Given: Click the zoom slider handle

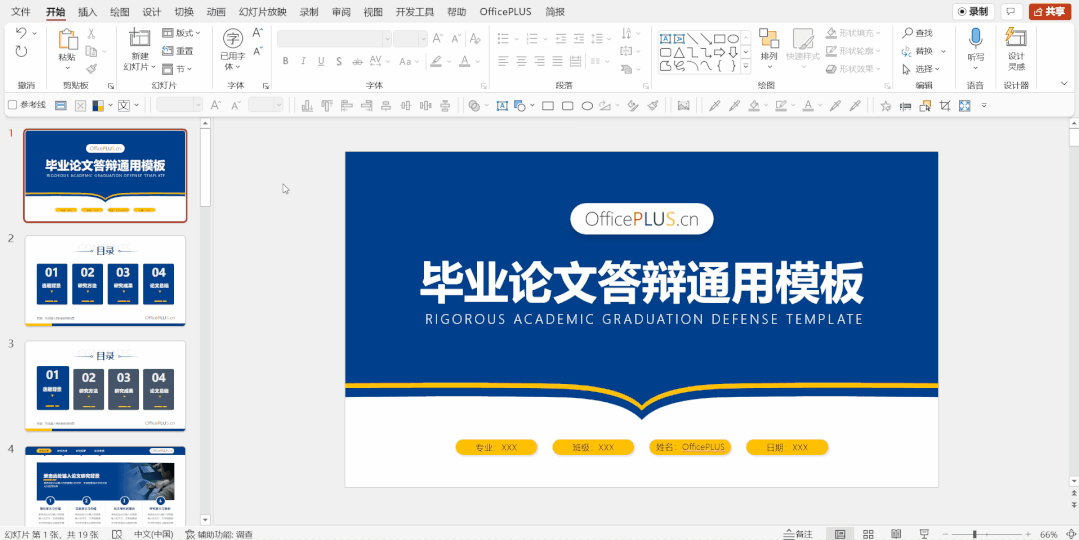Looking at the screenshot, I should pyautogui.click(x=974, y=534).
